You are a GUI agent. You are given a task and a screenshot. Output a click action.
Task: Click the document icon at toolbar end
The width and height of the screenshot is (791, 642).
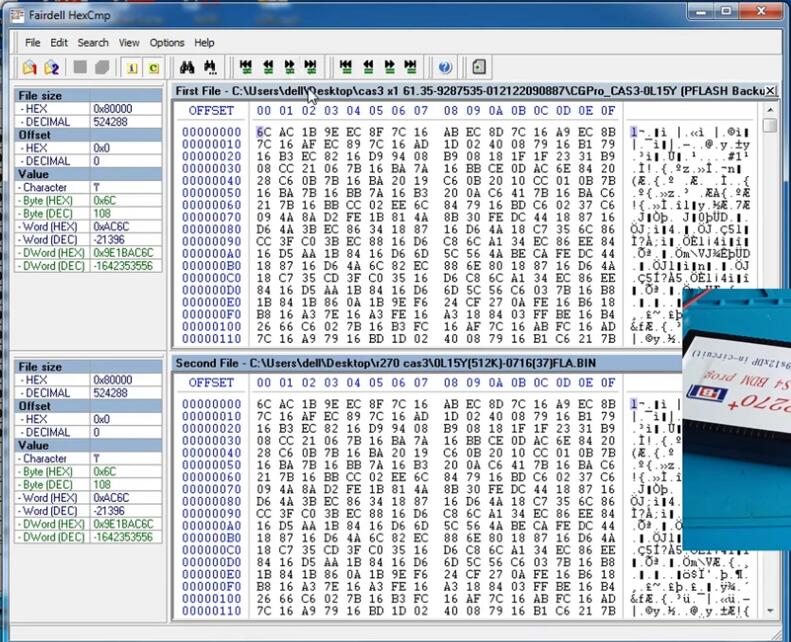pos(479,67)
